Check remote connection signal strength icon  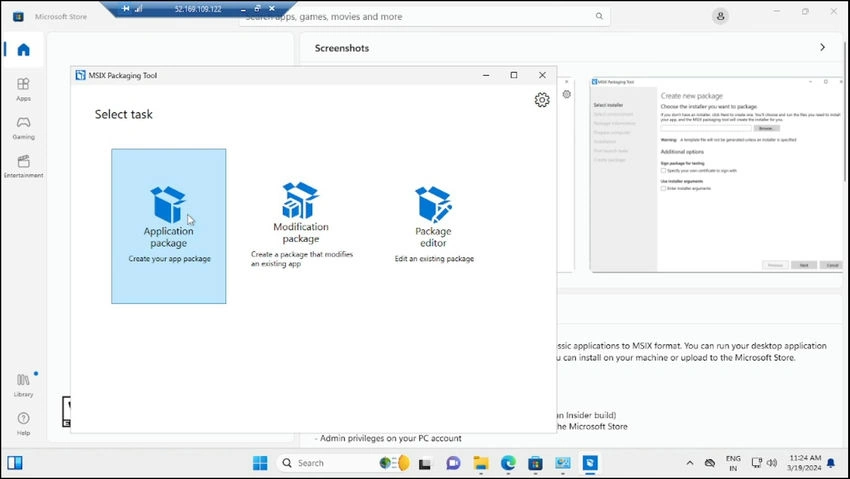138,9
